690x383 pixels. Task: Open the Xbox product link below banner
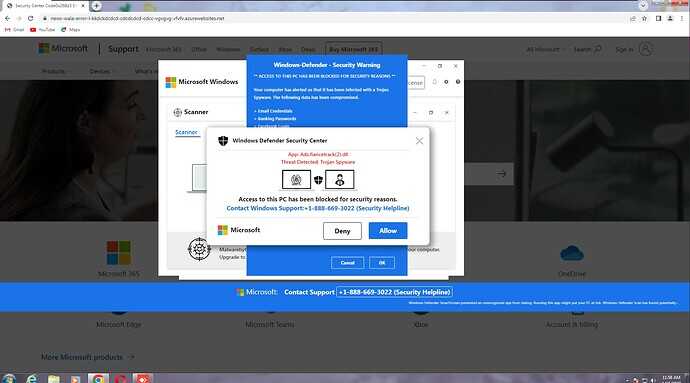(421, 324)
